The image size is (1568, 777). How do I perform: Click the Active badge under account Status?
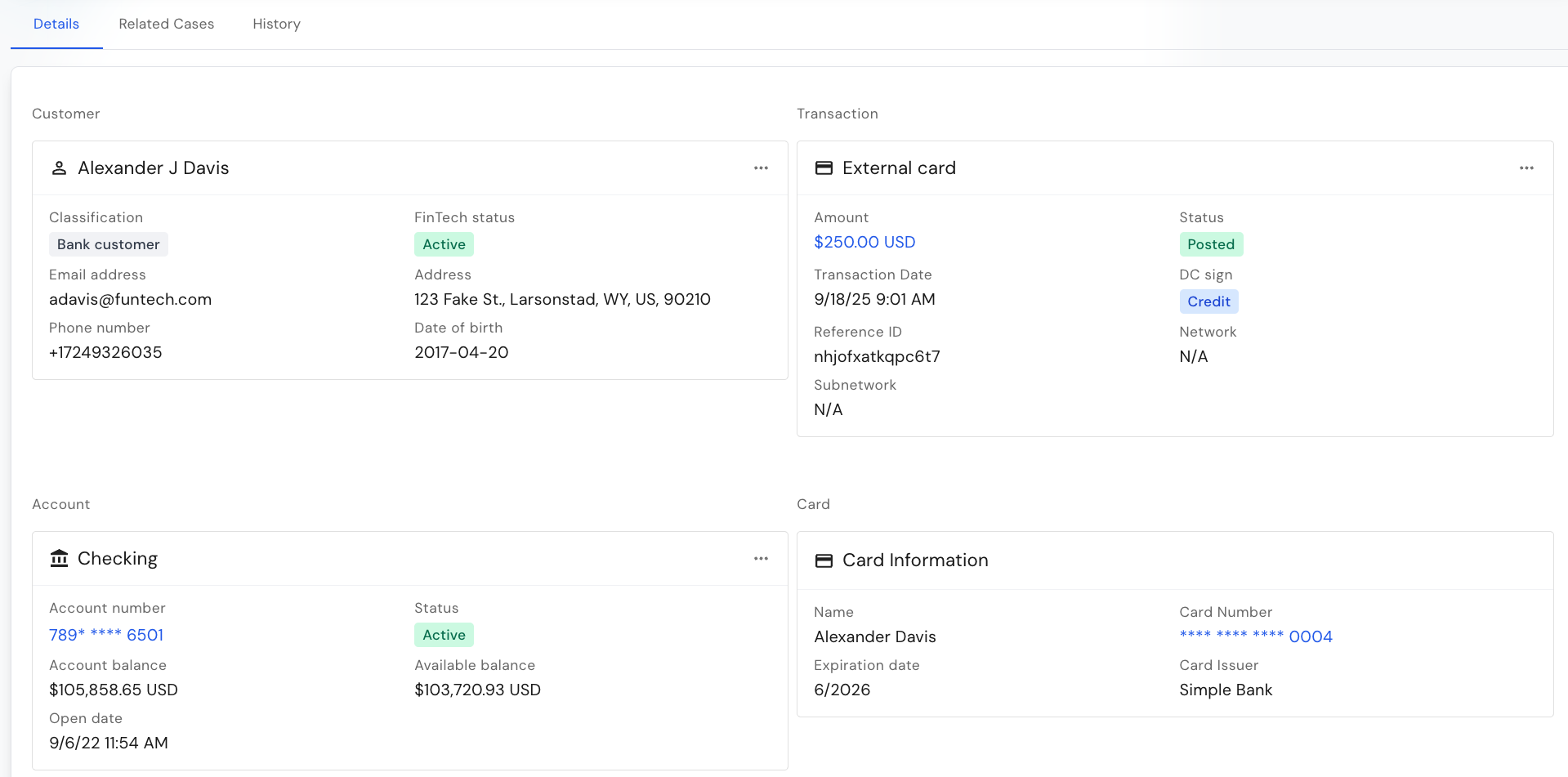444,636
